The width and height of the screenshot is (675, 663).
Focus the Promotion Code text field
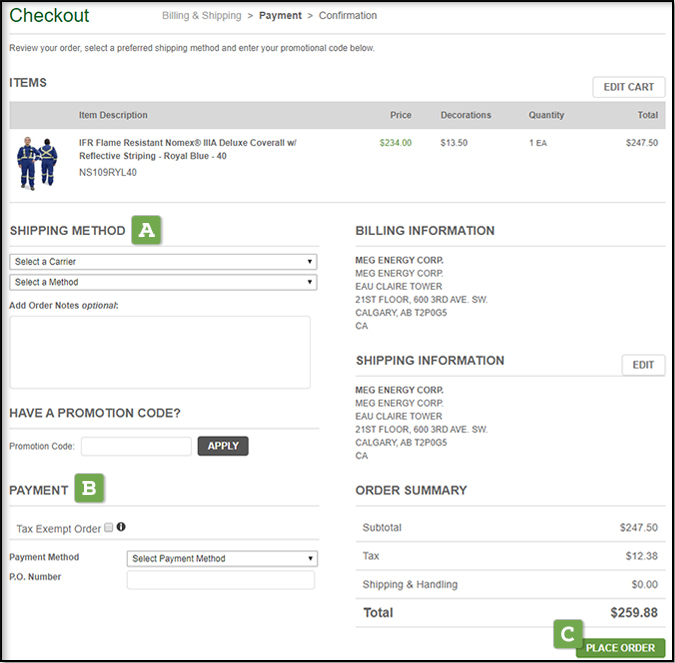136,446
